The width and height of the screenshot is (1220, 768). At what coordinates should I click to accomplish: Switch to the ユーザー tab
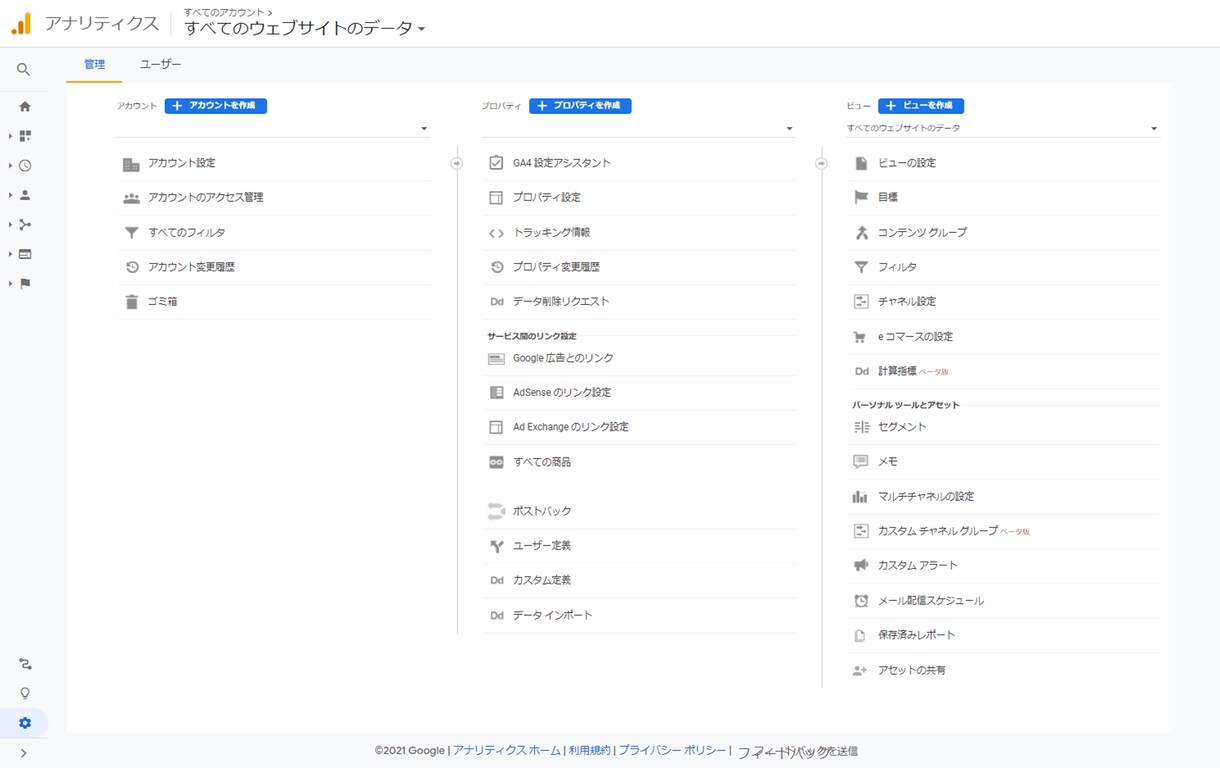tap(160, 64)
